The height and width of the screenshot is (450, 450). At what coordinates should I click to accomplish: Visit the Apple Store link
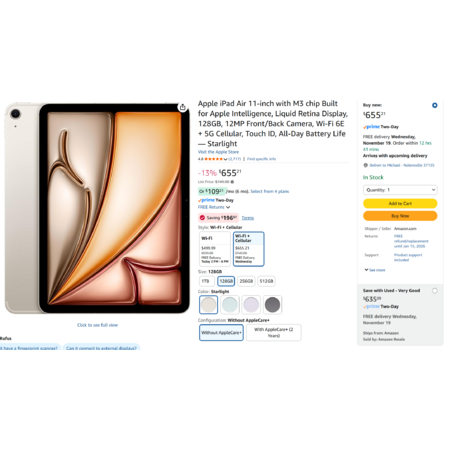click(218, 152)
